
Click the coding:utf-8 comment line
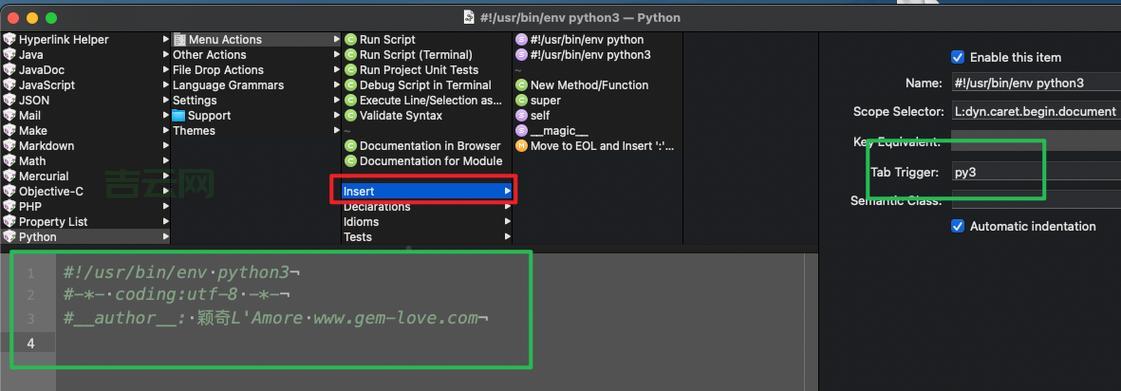coord(177,295)
